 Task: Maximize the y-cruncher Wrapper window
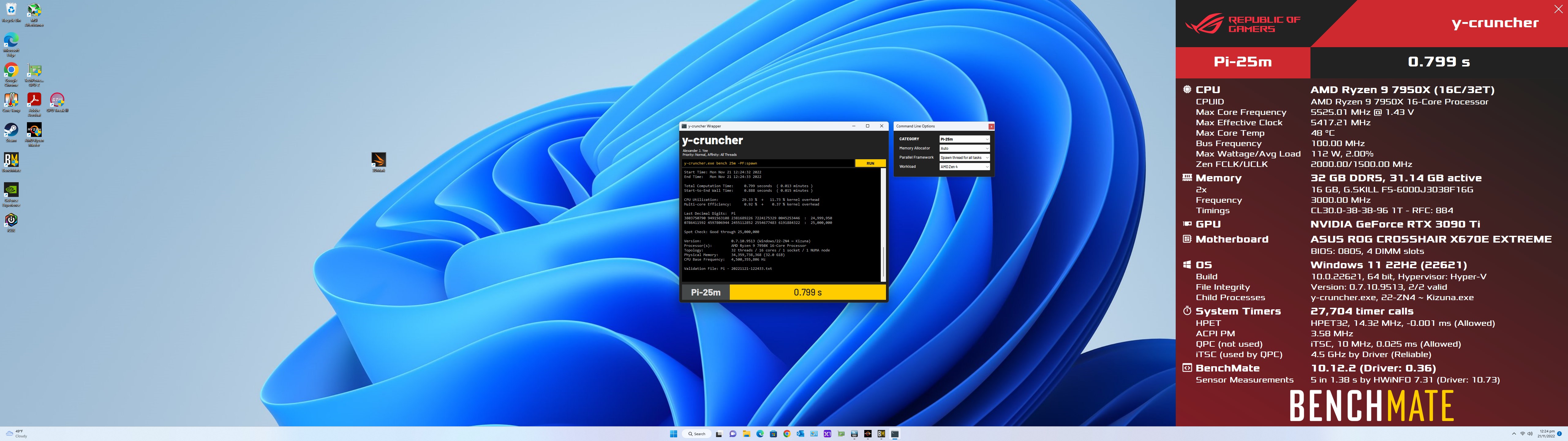(x=867, y=126)
